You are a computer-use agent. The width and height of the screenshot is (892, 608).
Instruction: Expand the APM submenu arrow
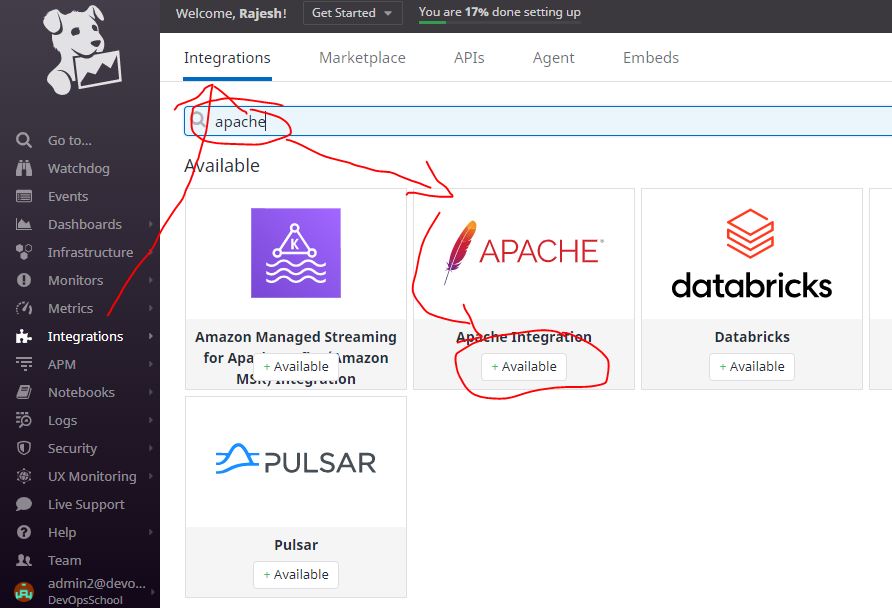151,365
